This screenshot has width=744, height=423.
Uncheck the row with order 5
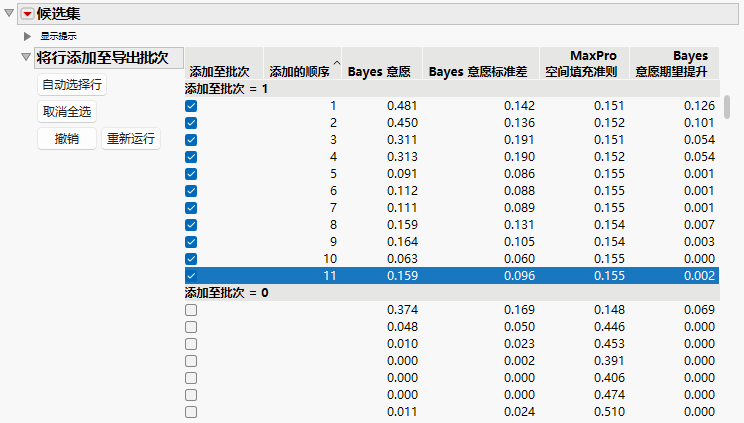(x=191, y=174)
